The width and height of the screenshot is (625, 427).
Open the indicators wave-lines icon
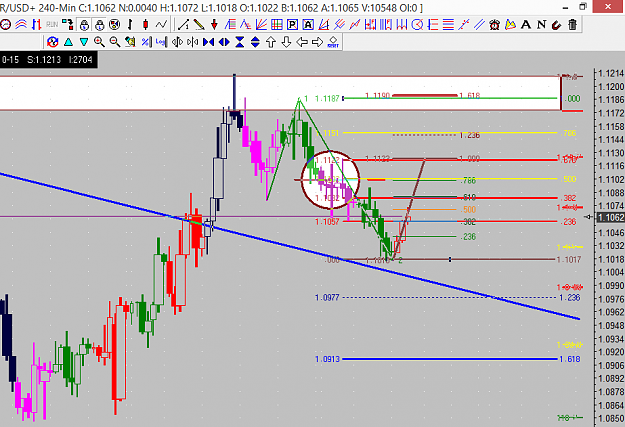coord(21,25)
